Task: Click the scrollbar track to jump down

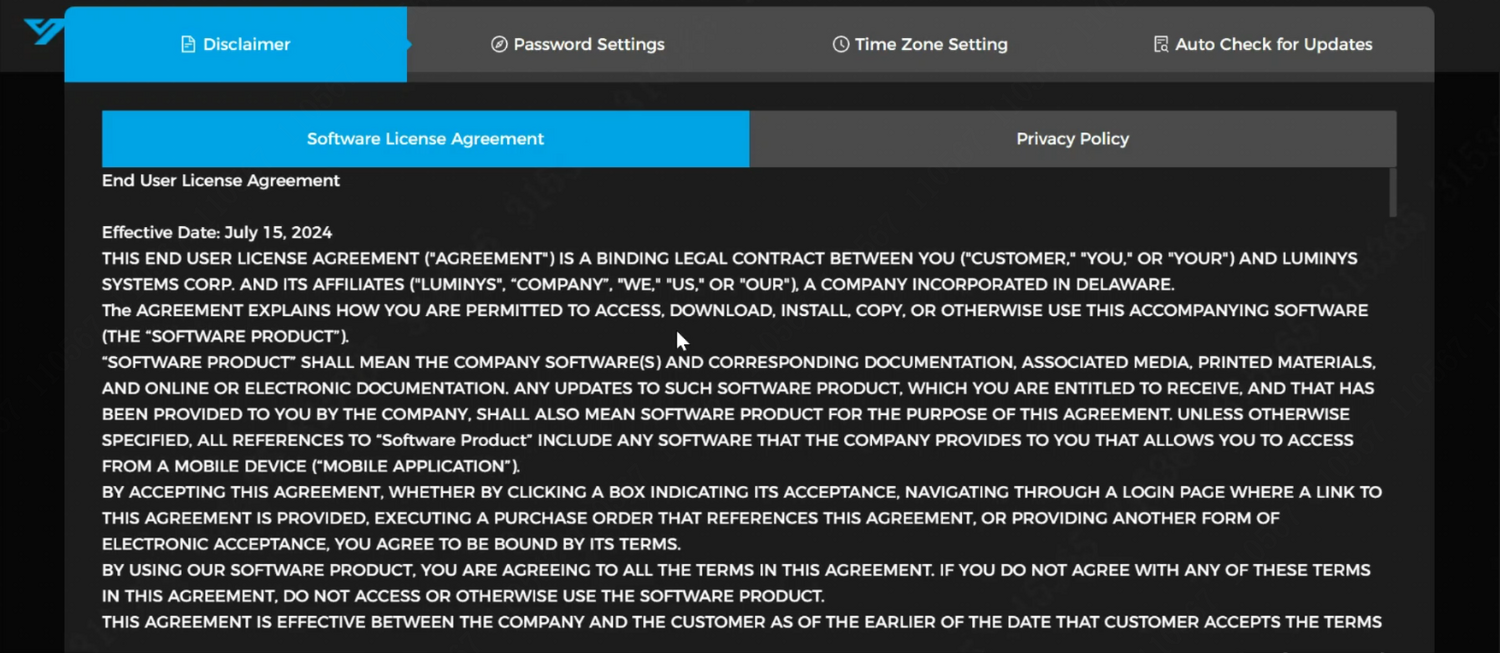Action: pyautogui.click(x=1391, y=450)
